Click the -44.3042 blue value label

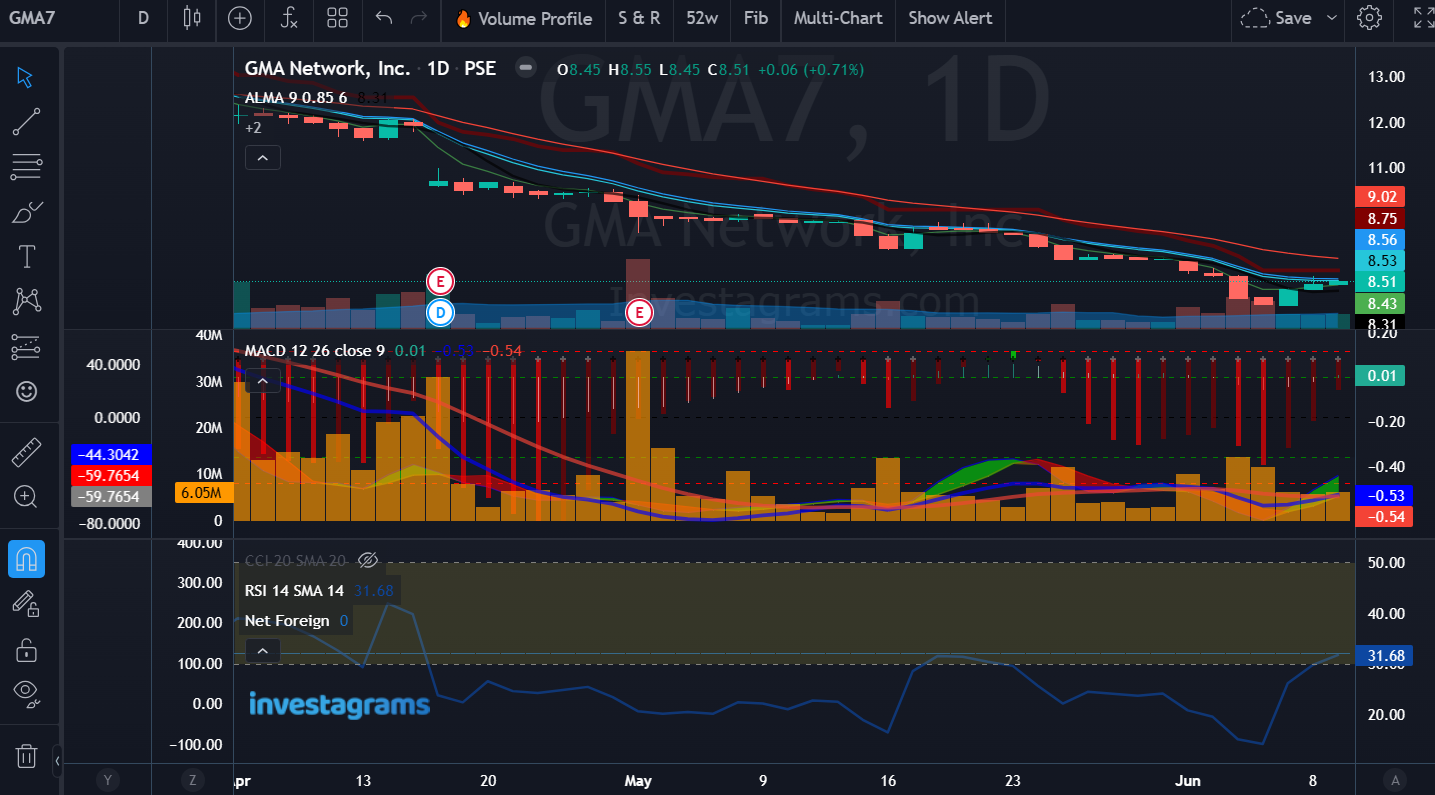[x=112, y=453]
